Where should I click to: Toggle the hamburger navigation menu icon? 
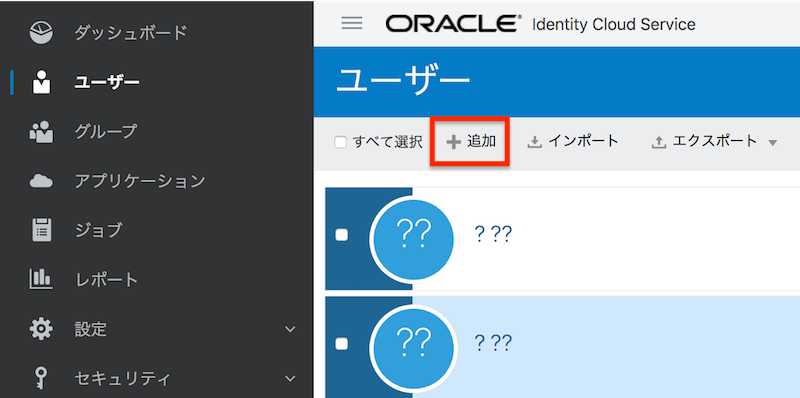click(x=352, y=23)
